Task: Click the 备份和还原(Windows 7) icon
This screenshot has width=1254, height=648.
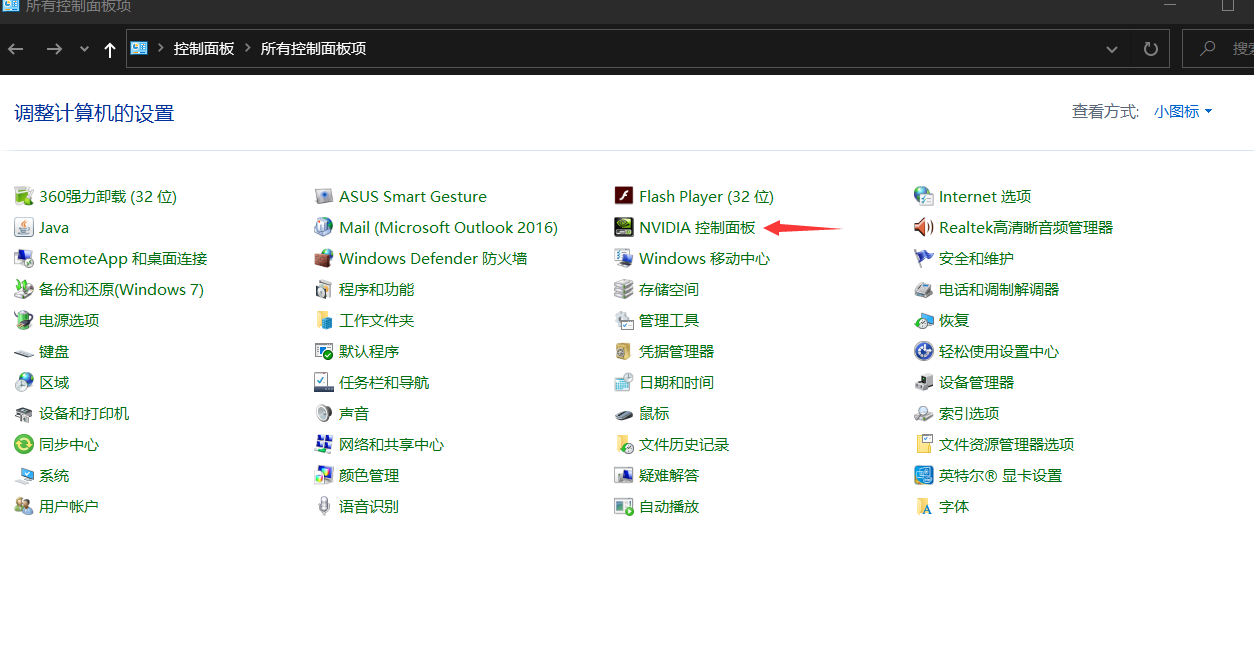Action: coord(24,289)
